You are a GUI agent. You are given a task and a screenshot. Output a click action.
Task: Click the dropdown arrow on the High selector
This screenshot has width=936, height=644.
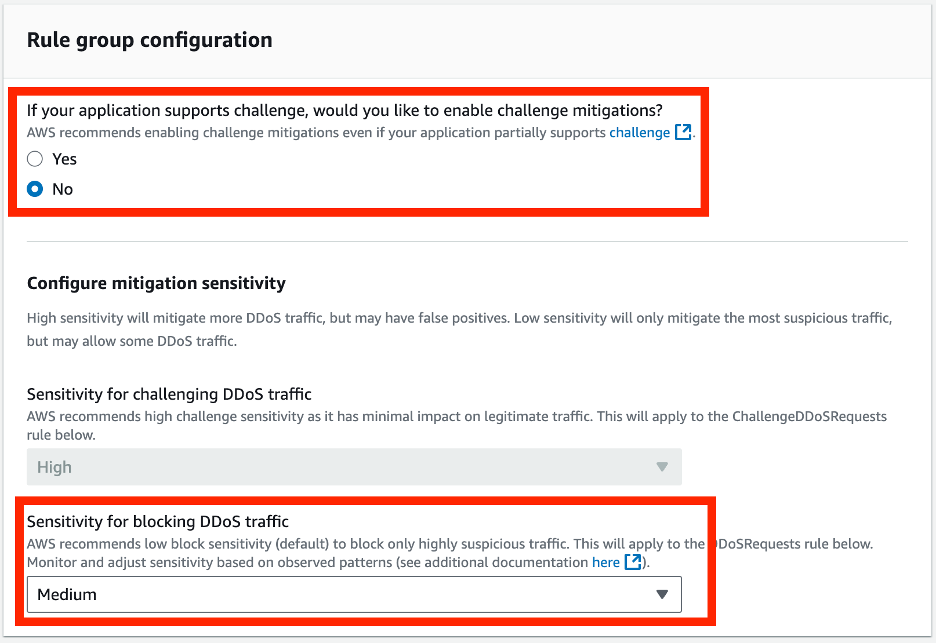coord(664,466)
